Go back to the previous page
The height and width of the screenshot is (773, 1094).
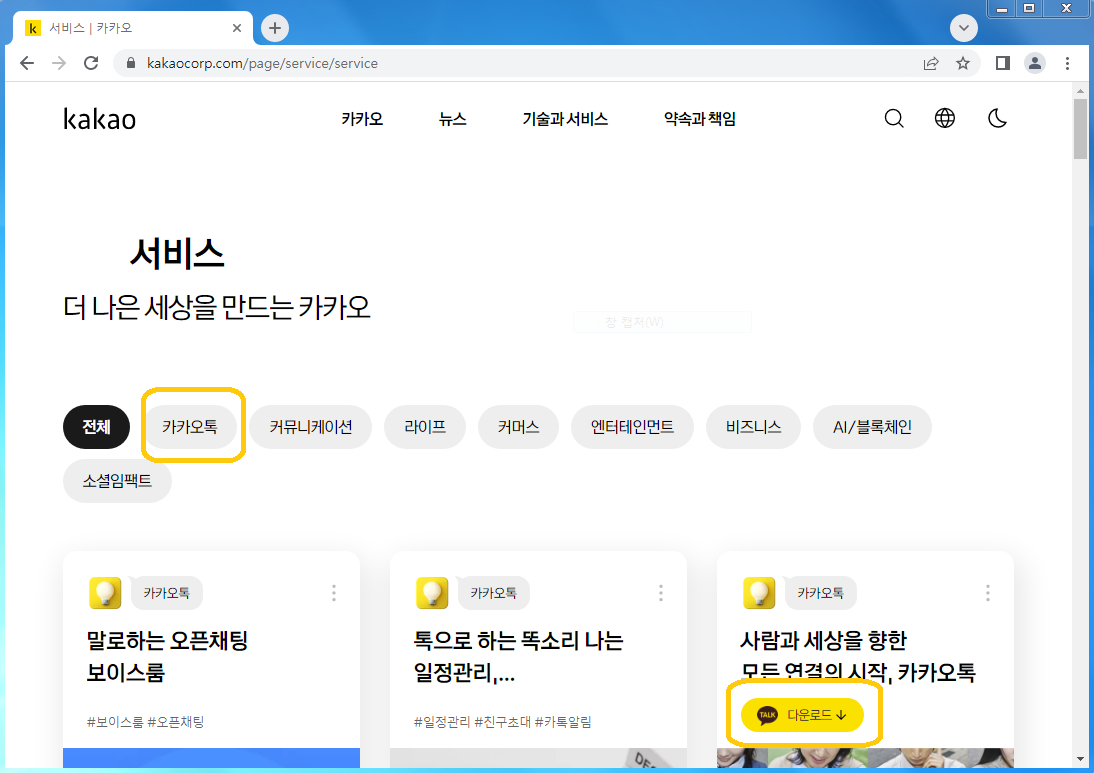(x=27, y=63)
